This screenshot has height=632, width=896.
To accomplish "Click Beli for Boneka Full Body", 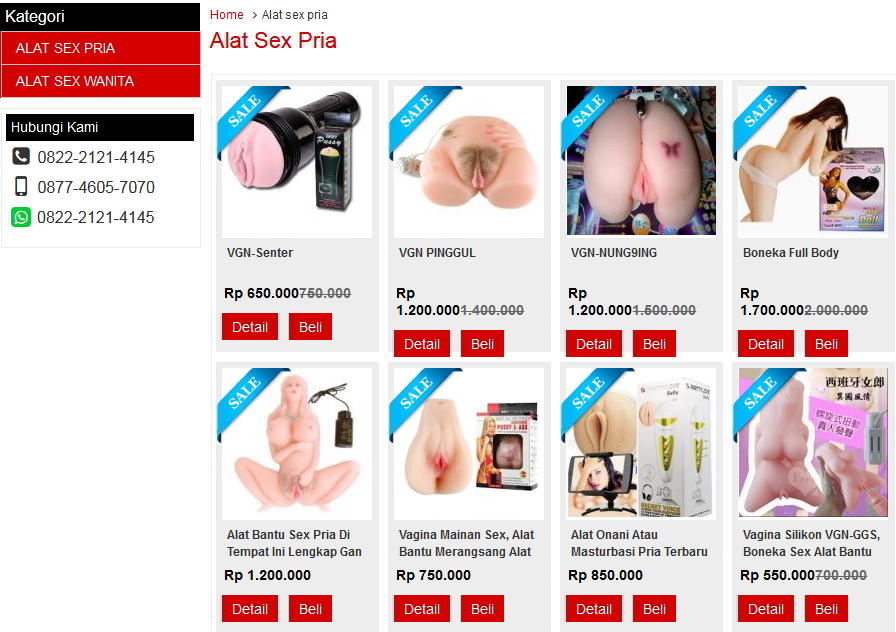I will pyautogui.click(x=826, y=344).
